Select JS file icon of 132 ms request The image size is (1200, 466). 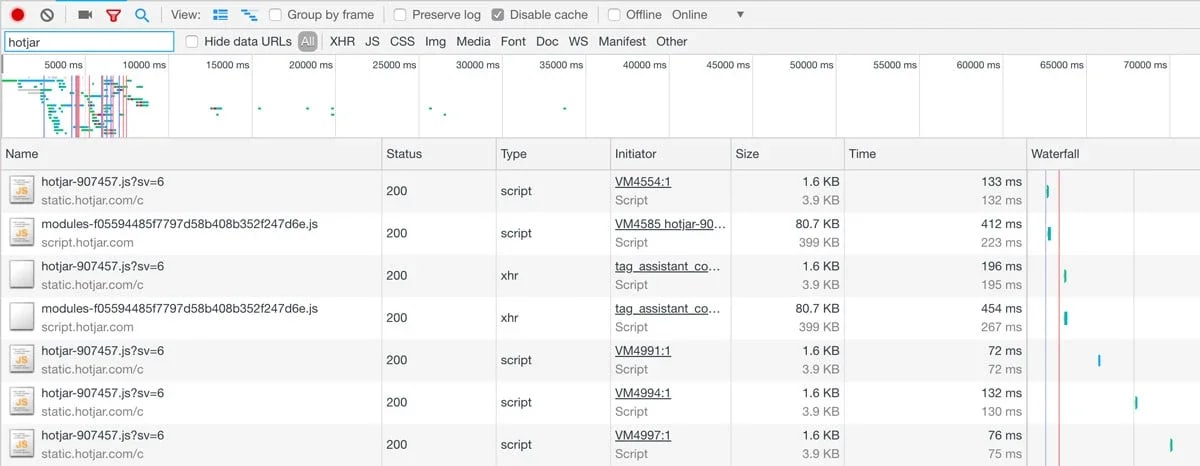click(22, 401)
